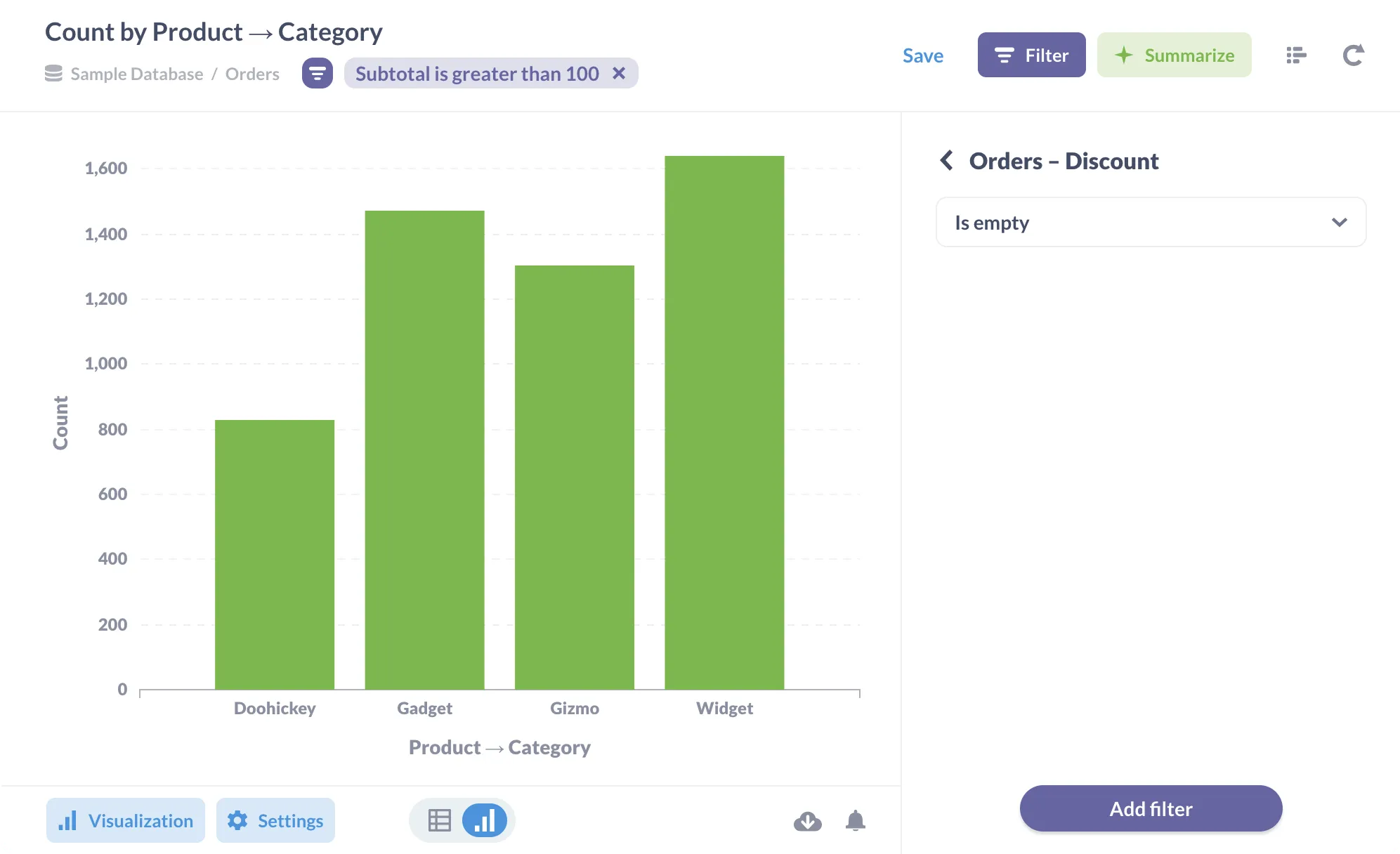Click the green Widget bar
Screen dimensions: 1400x854
[x=724, y=421]
